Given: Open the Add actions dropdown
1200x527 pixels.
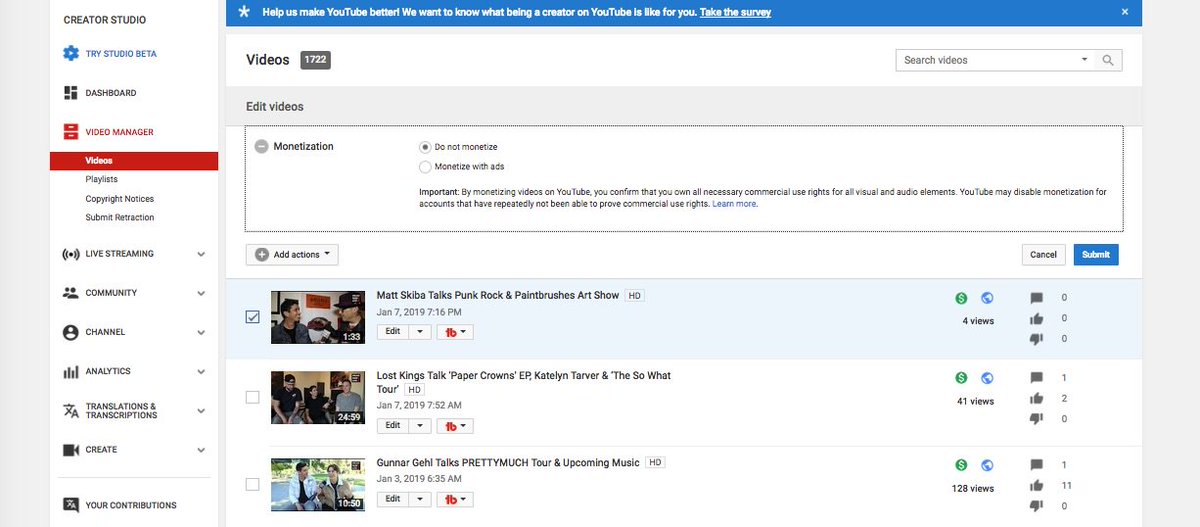Looking at the screenshot, I should pyautogui.click(x=292, y=255).
